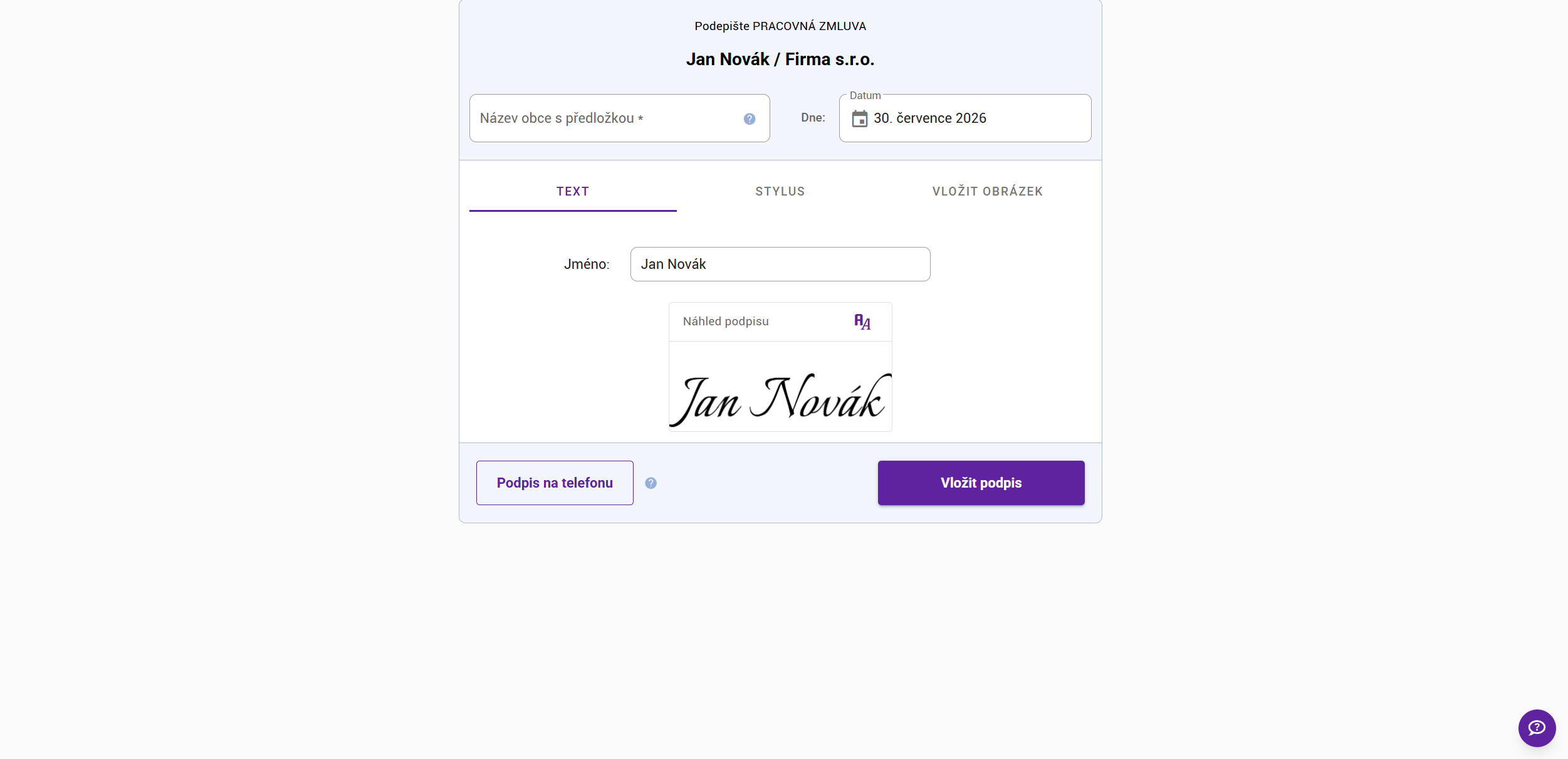The image size is (1568, 759).
Task: Click the Dne: label
Action: (813, 118)
